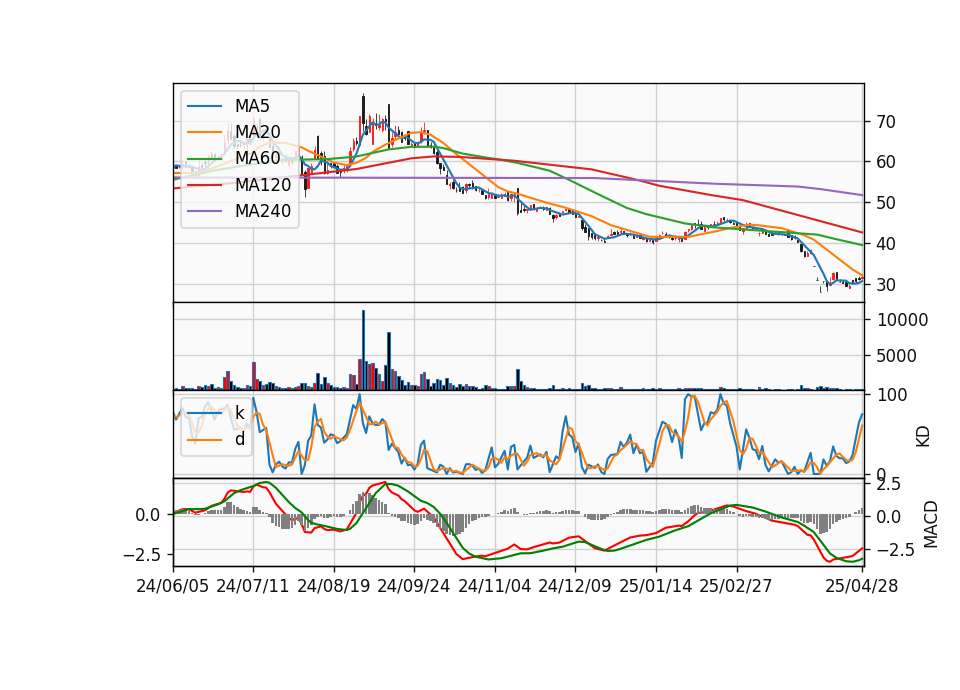Click the 25/04/28 date axis label
The width and height of the screenshot is (960, 690).
click(x=862, y=586)
